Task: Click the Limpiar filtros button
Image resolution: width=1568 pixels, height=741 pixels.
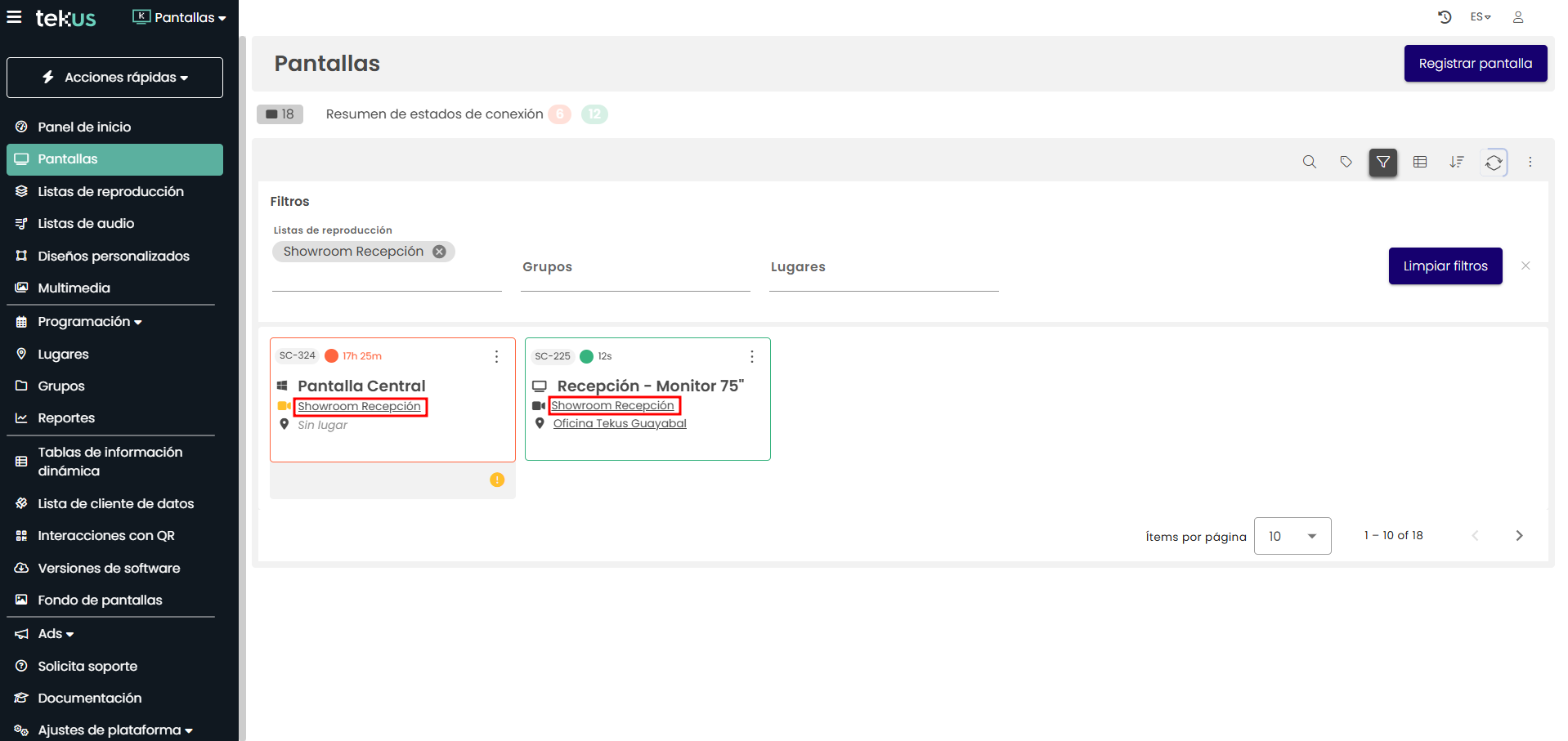Action: 1445,266
